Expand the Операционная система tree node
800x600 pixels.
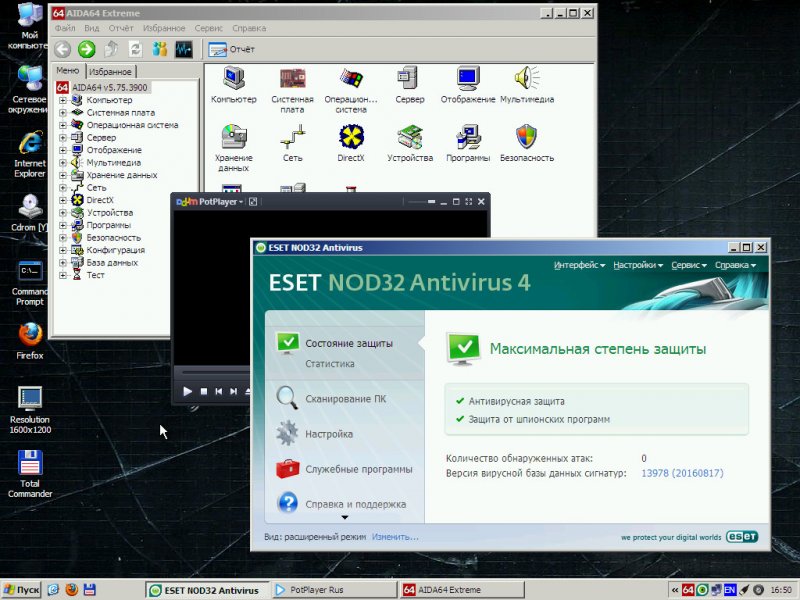(x=63, y=125)
